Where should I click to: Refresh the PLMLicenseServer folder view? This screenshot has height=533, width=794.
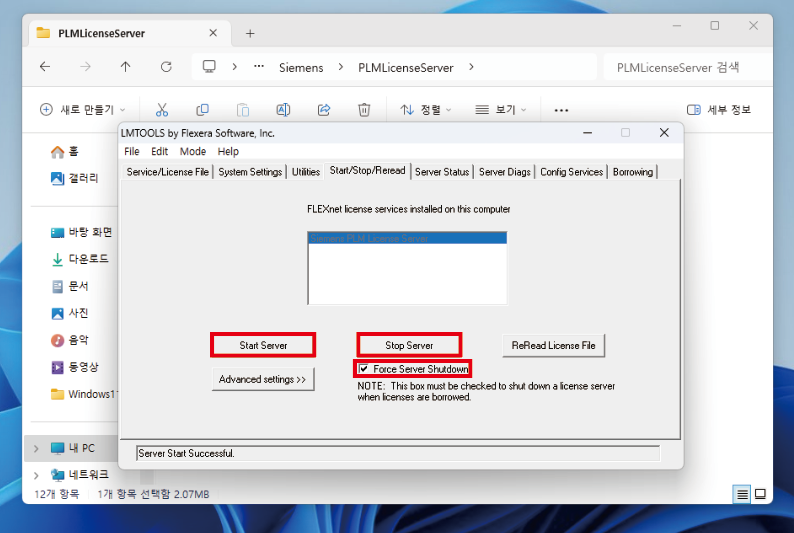point(166,67)
